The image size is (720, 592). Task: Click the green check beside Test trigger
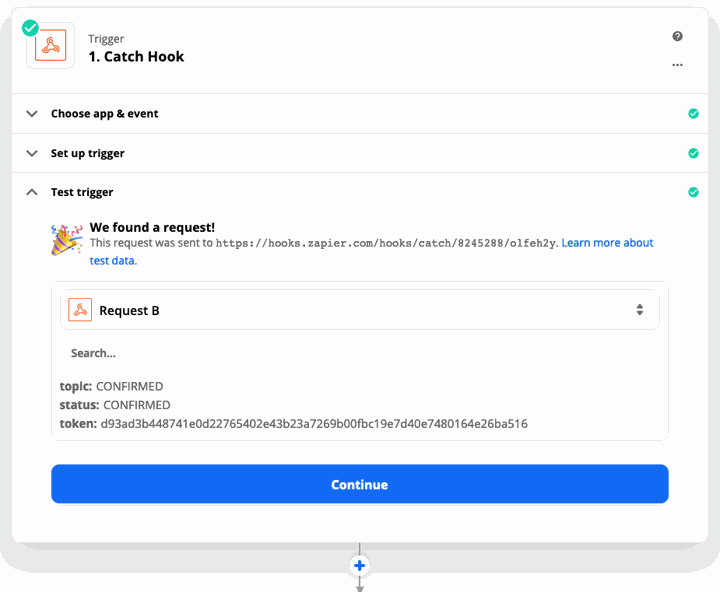click(693, 192)
